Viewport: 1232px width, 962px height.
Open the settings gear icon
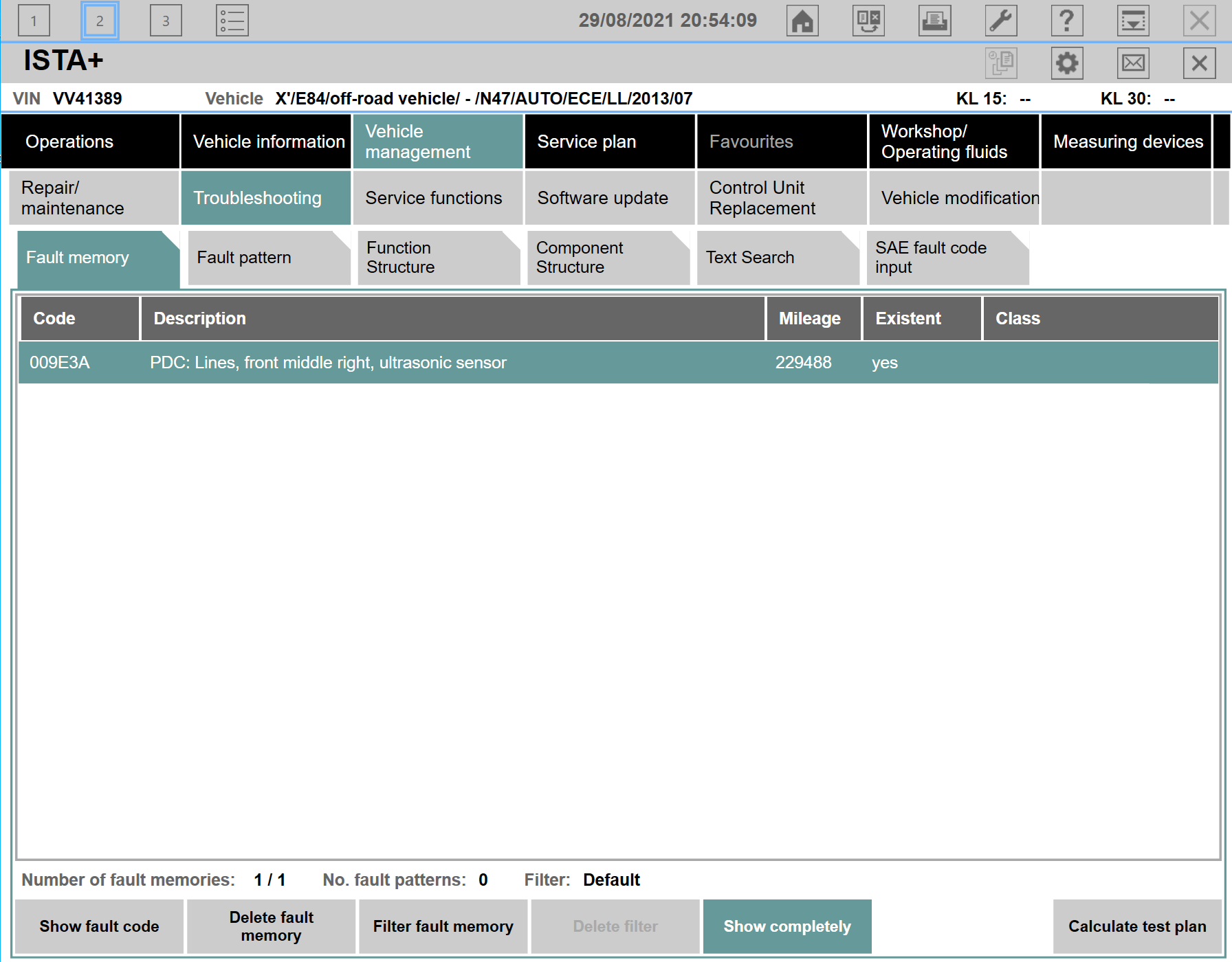click(1066, 63)
